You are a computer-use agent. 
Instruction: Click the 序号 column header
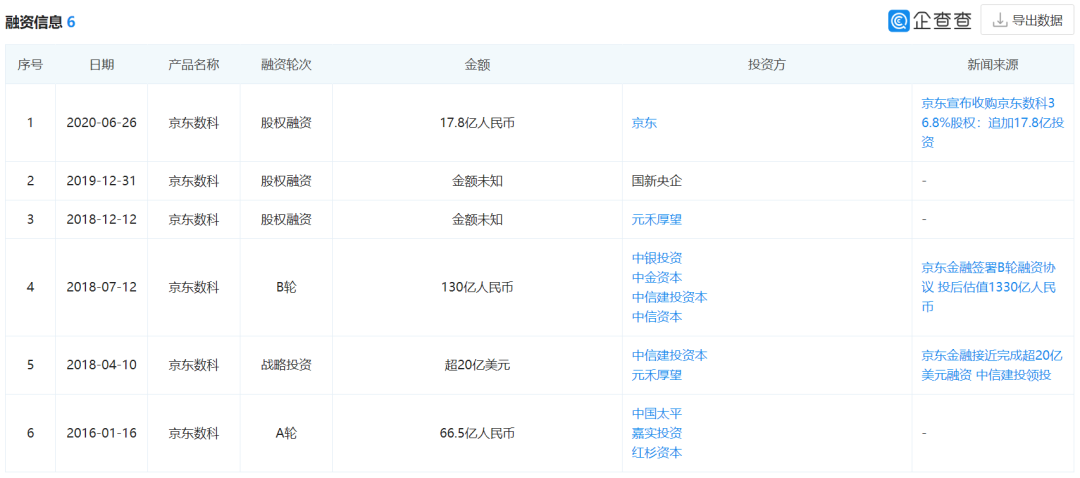pyautogui.click(x=30, y=65)
